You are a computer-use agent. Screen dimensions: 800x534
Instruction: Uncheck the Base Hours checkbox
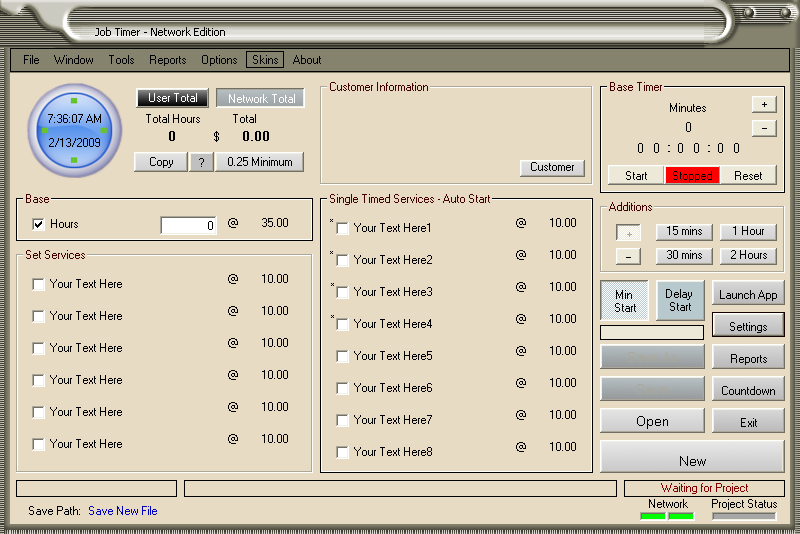pyautogui.click(x=38, y=224)
